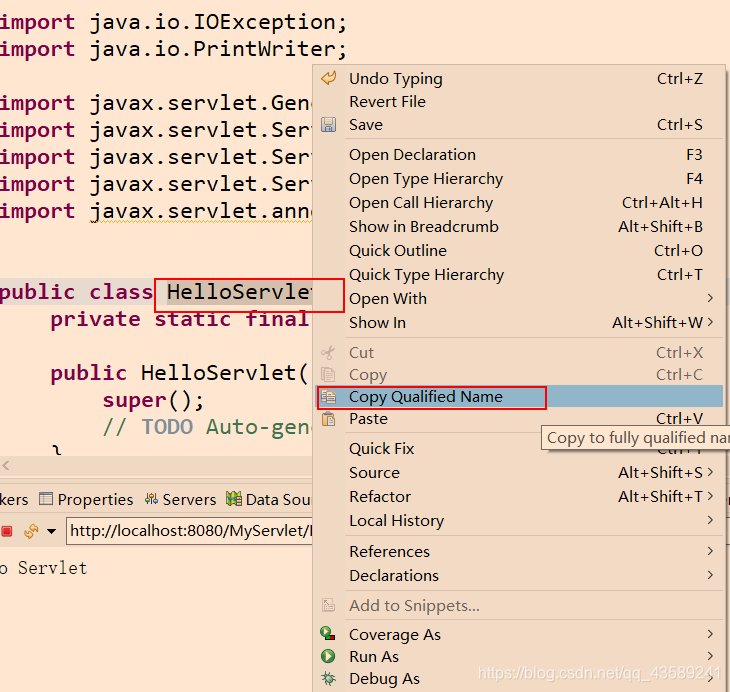Image resolution: width=730 pixels, height=692 pixels.
Task: Click the Data Source tab icon
Action: click(x=234, y=499)
